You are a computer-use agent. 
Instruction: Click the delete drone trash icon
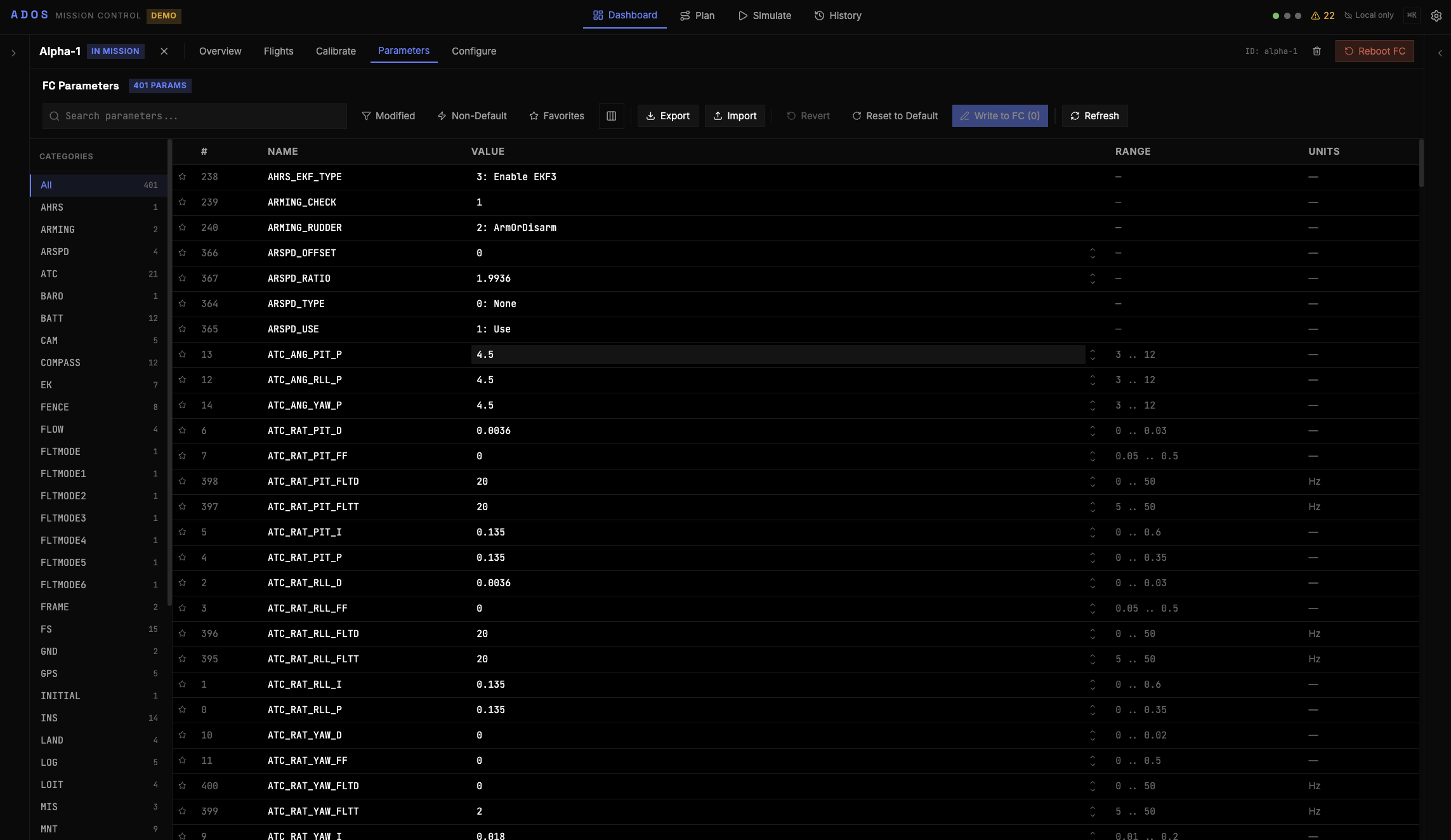point(1316,51)
